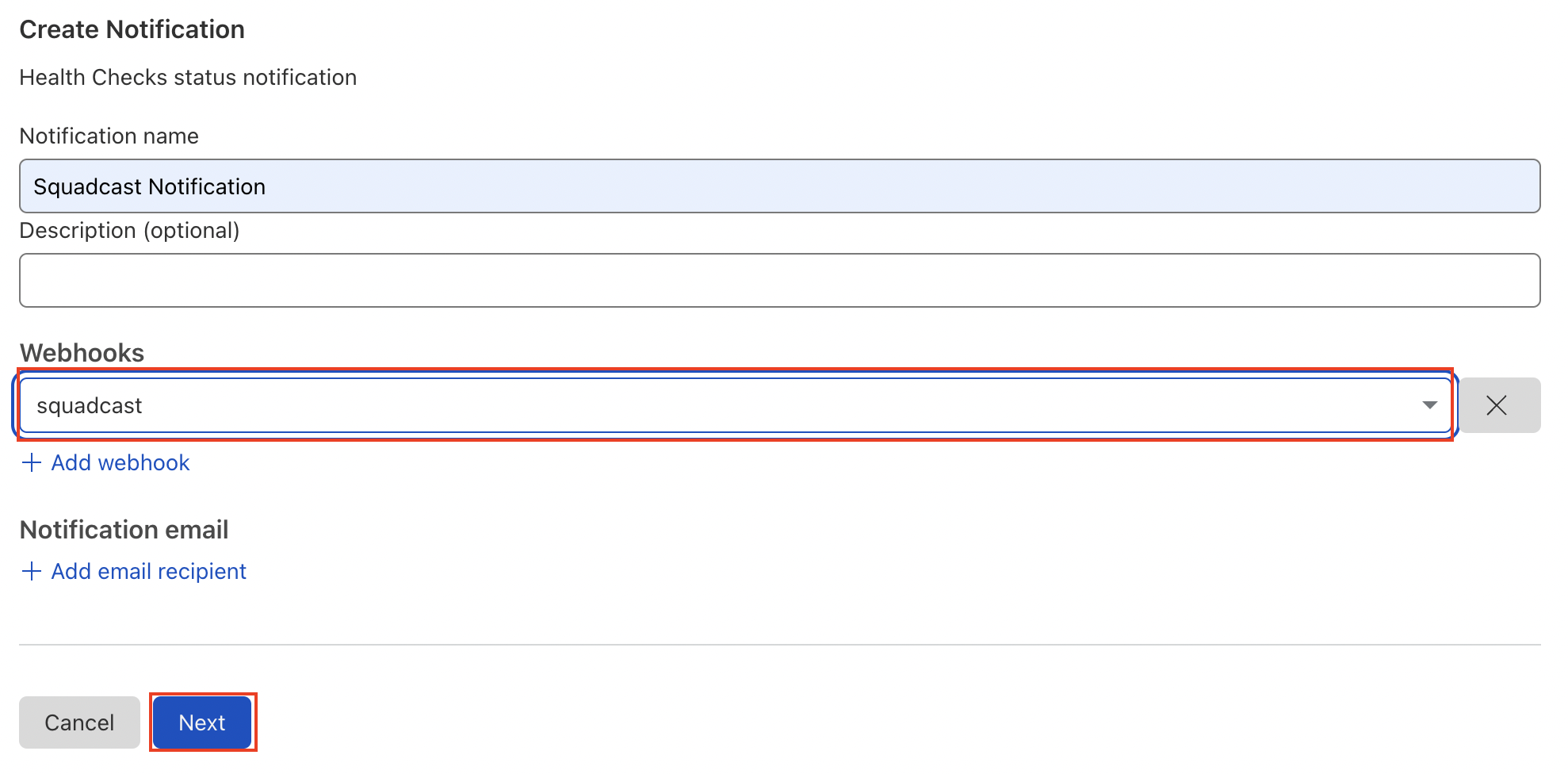Viewport: 1568px width, 774px height.
Task: Click the 'Notification name' field label
Action: [x=109, y=136]
